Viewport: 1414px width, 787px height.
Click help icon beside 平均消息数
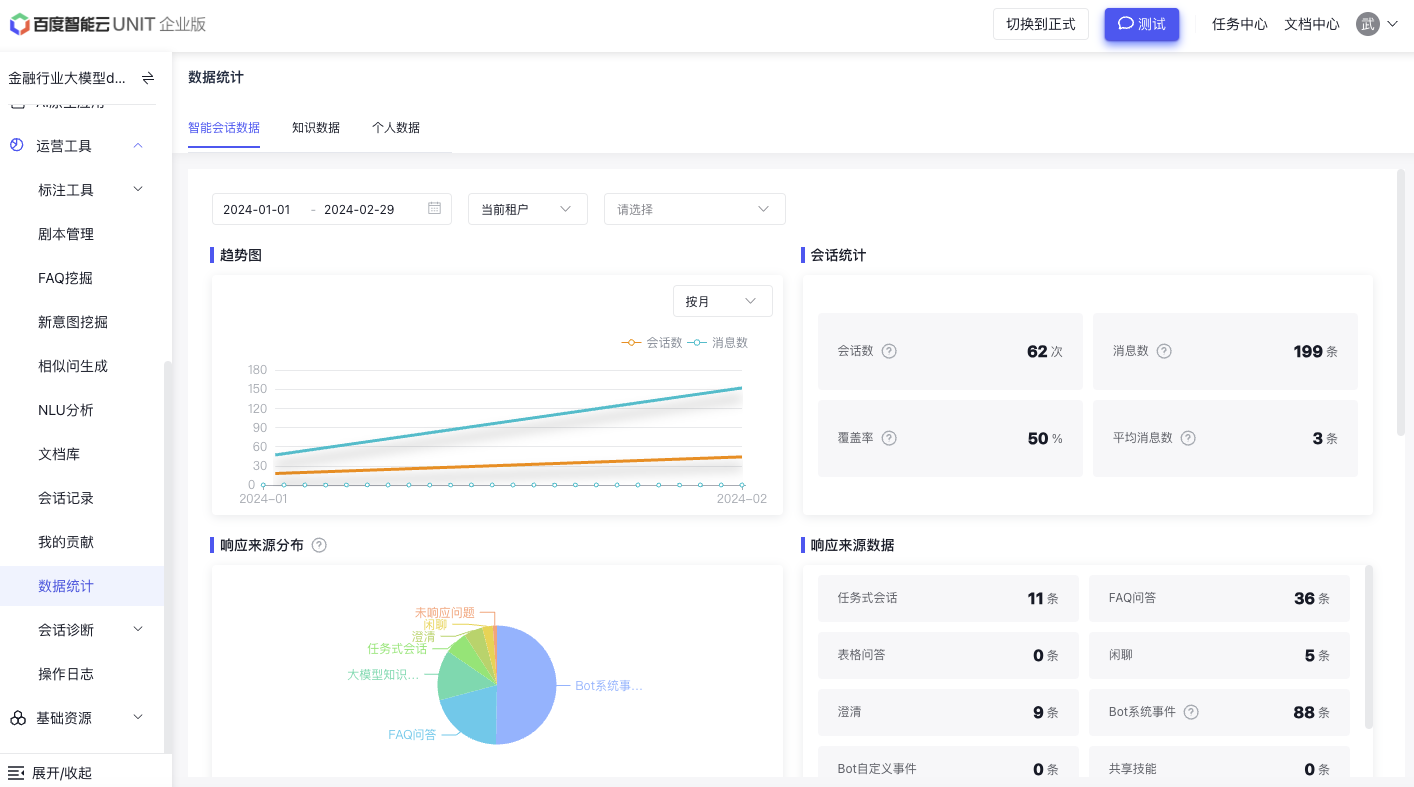pyautogui.click(x=1188, y=438)
